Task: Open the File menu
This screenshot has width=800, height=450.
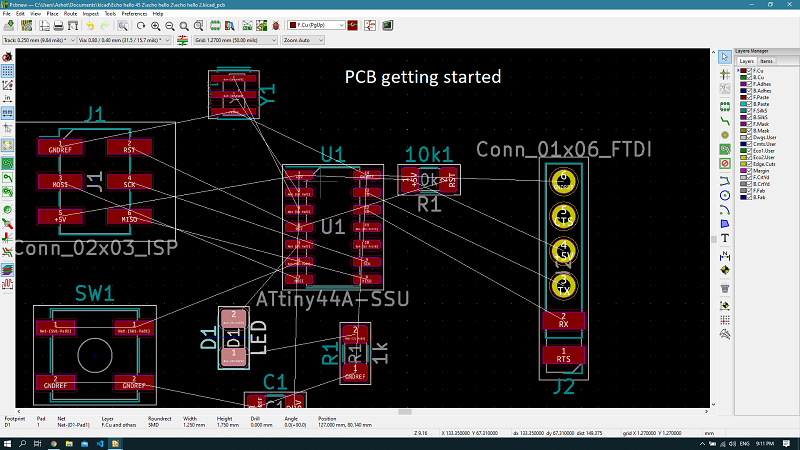Action: coord(7,14)
